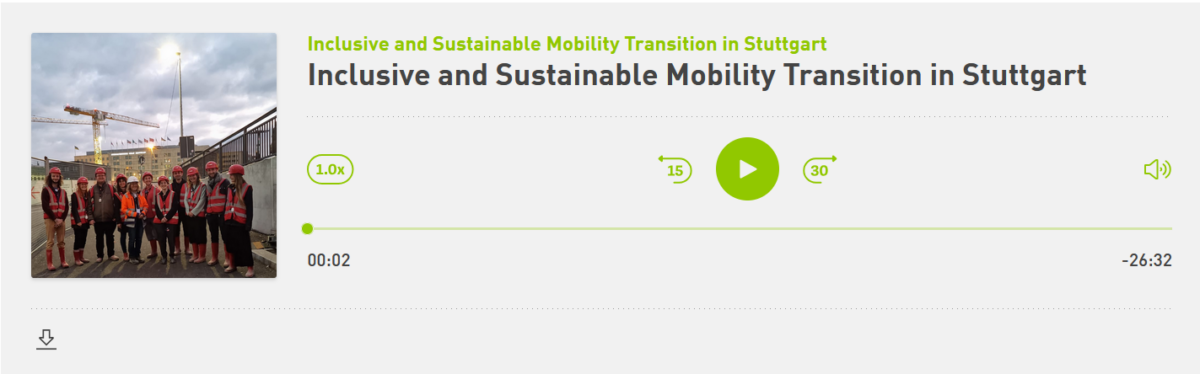The height and width of the screenshot is (374, 1200).
Task: Mute the audio with the speaker icon
Action: pos(1157,170)
